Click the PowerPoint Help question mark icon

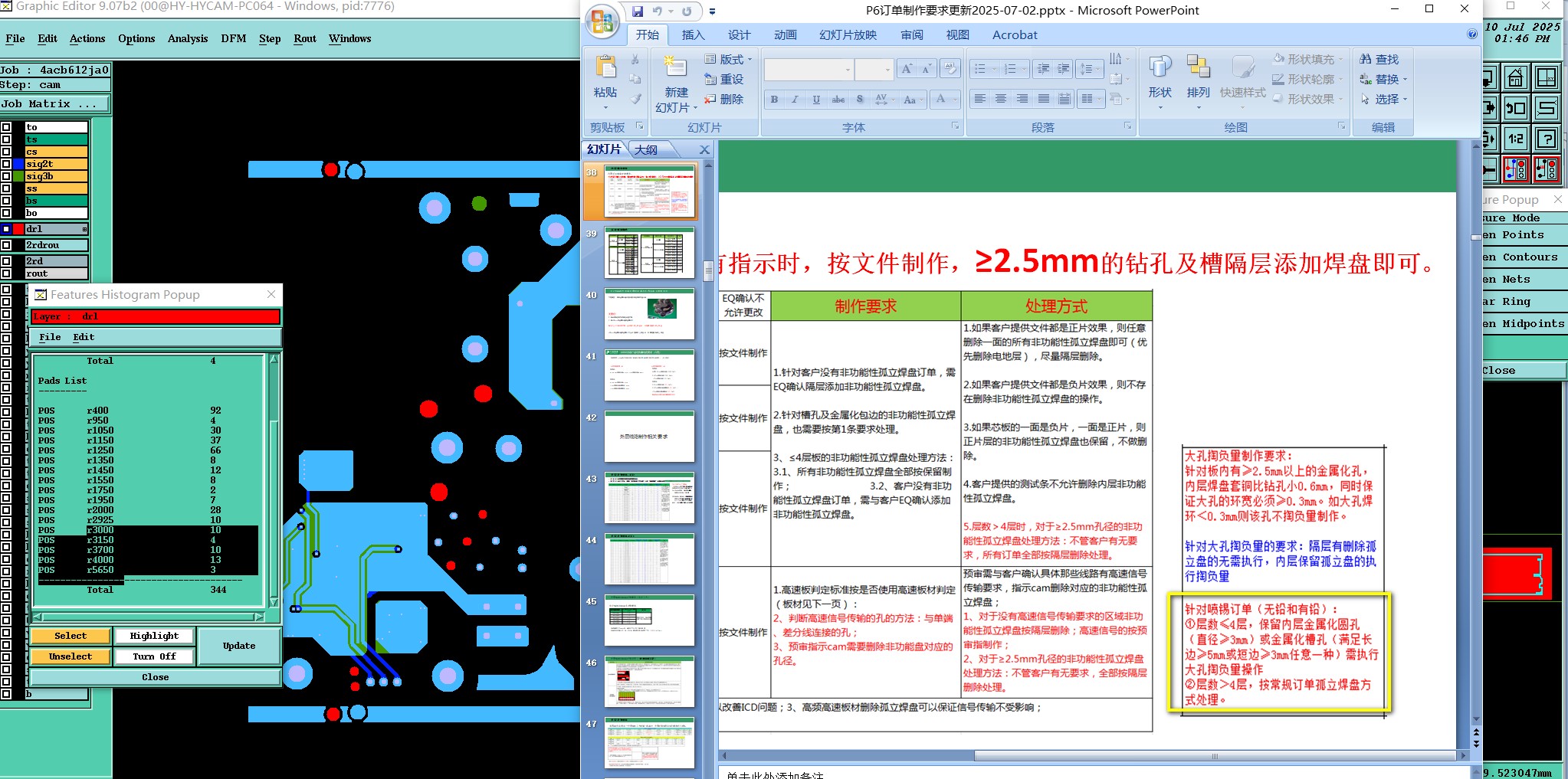[x=1471, y=34]
